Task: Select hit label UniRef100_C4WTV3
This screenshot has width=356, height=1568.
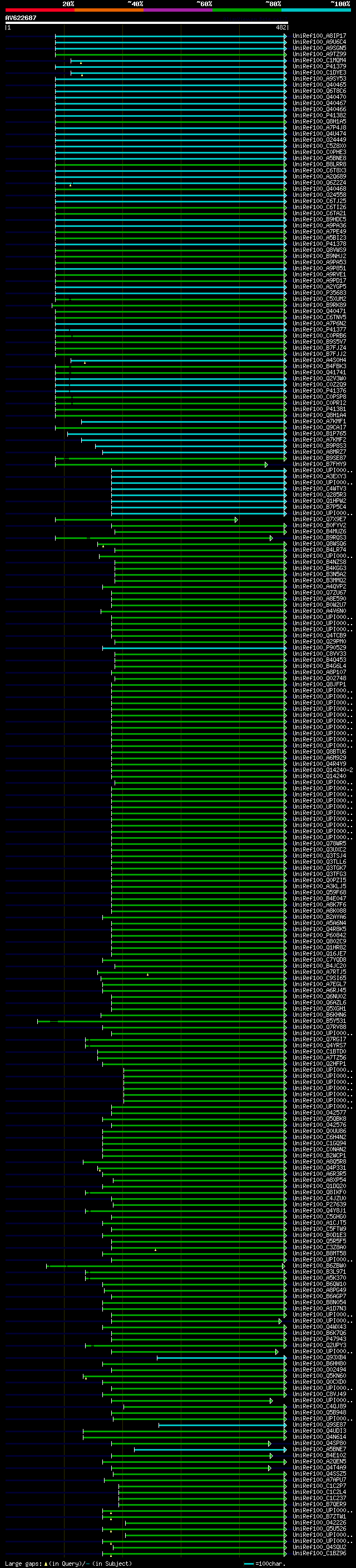Action: coord(319,489)
